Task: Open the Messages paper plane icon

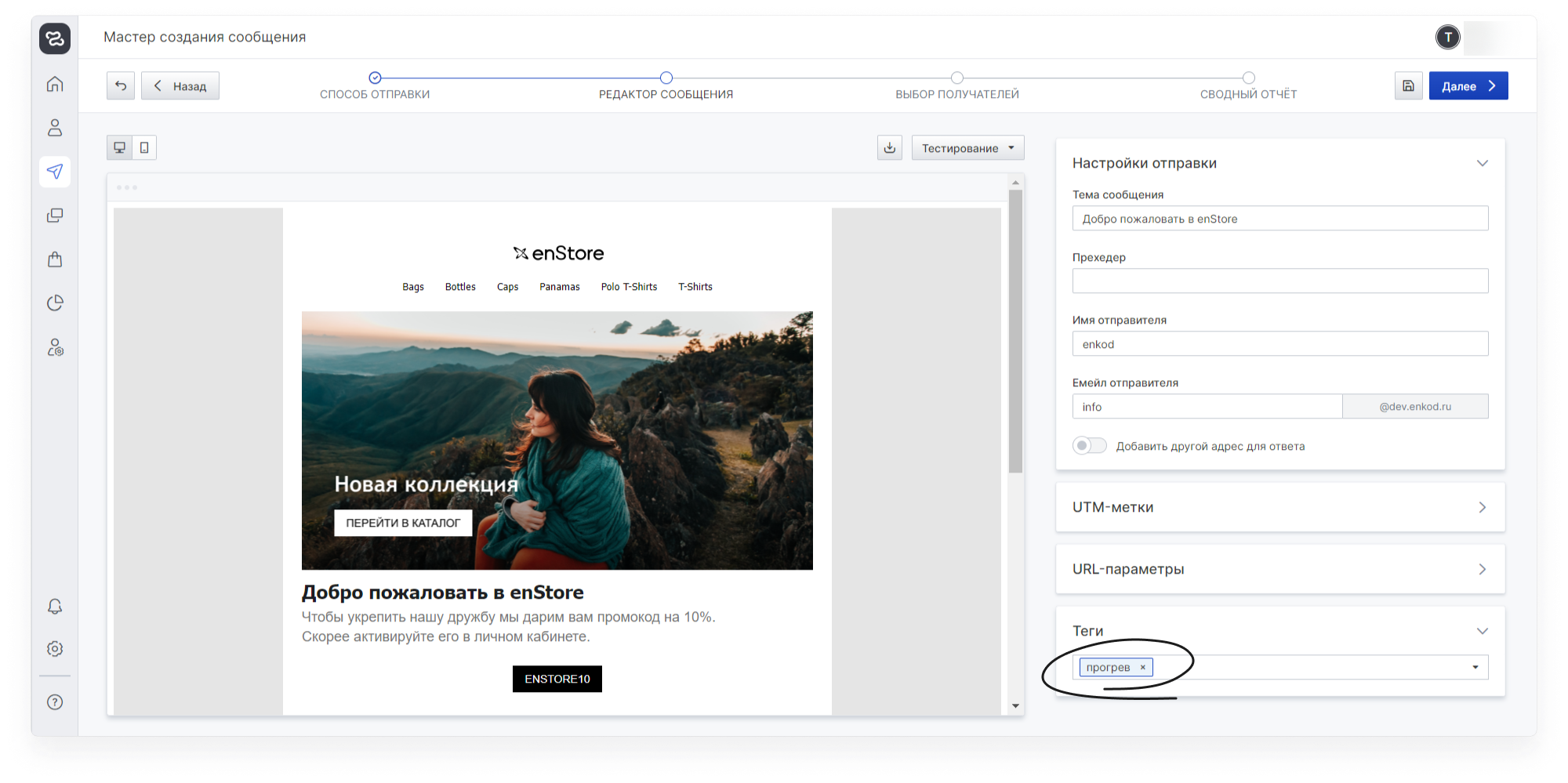Action: click(55, 171)
